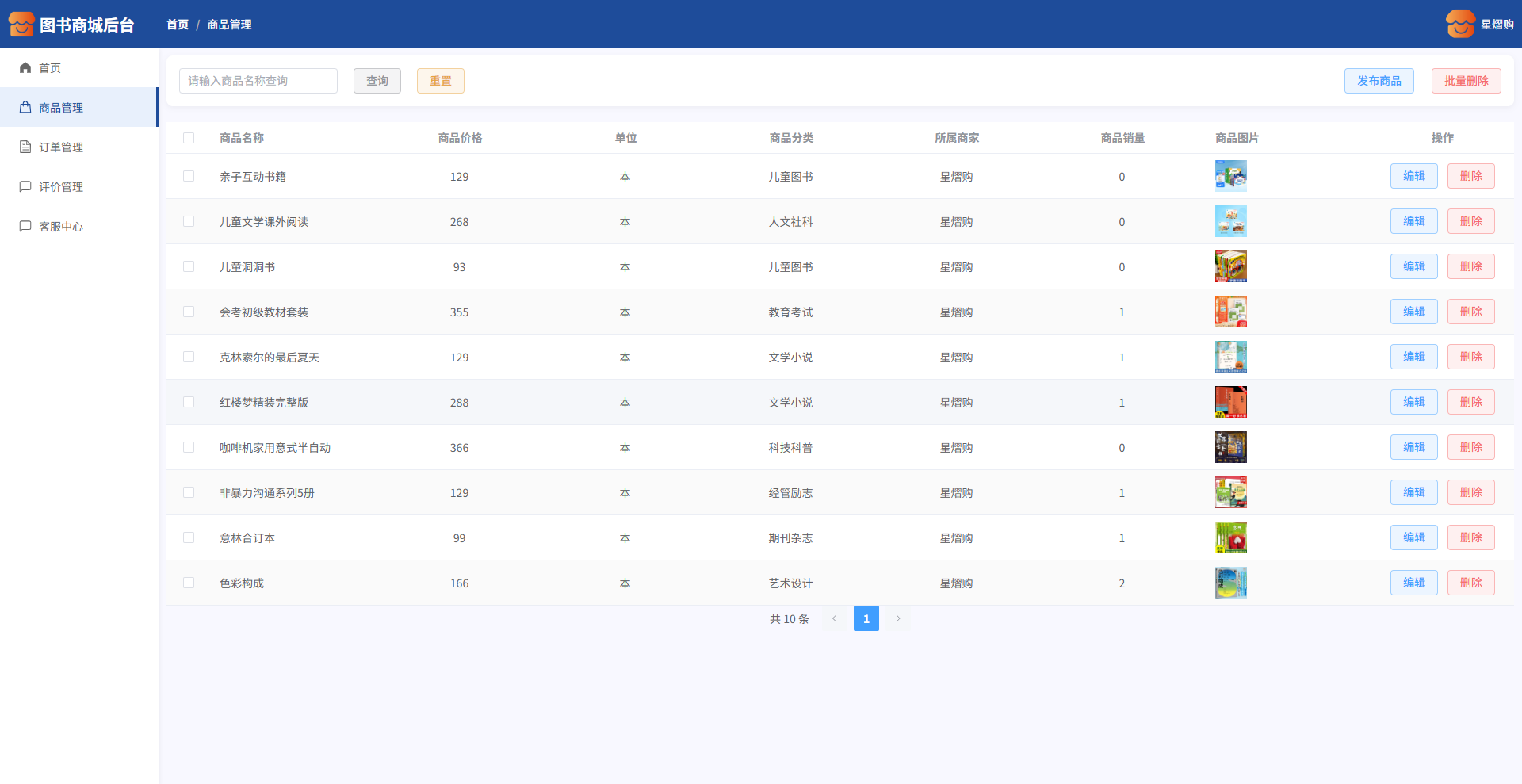The width and height of the screenshot is (1522, 784).
Task: Toggle the select-all checkbox in table header
Action: pyautogui.click(x=189, y=138)
